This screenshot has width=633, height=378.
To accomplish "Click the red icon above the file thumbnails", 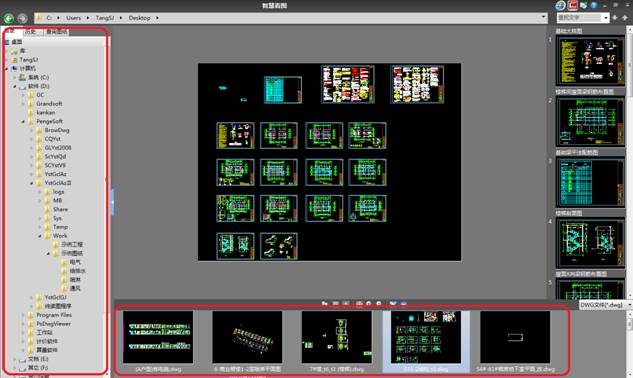I will [359, 304].
